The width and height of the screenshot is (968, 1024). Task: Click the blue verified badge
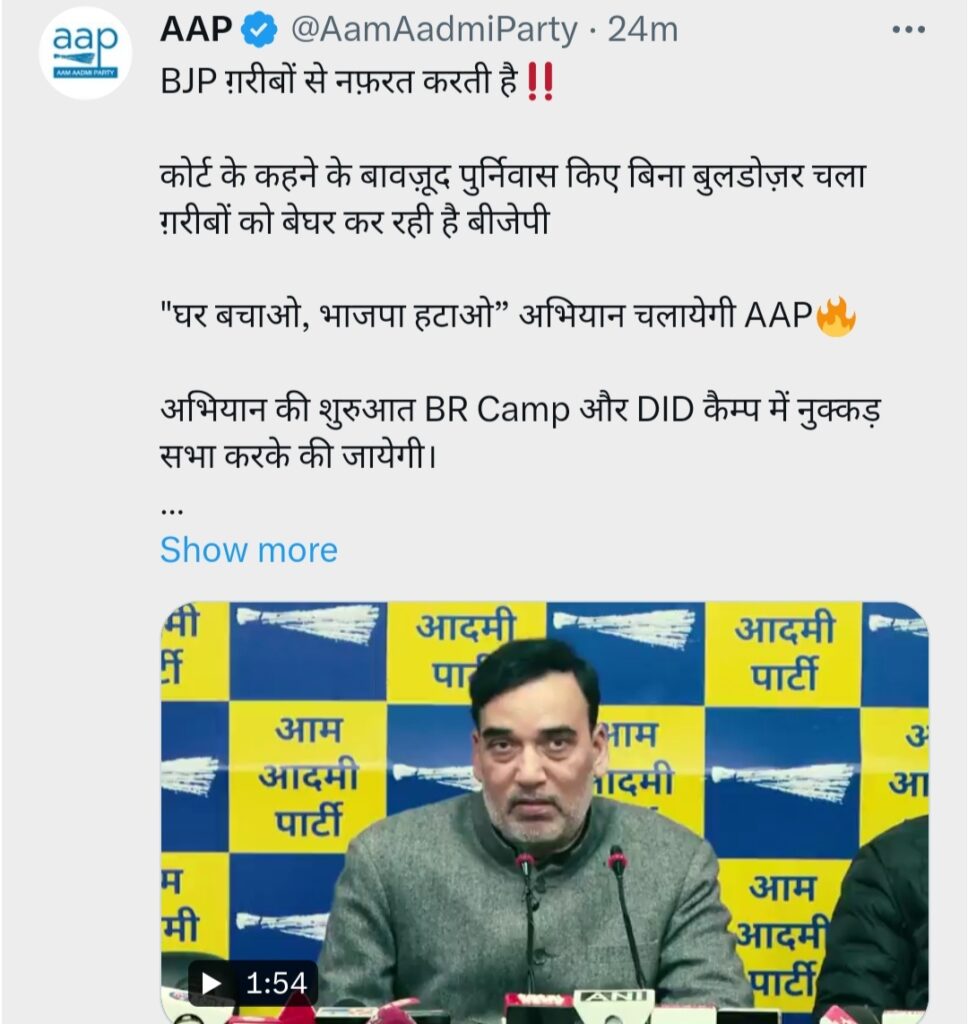259,29
